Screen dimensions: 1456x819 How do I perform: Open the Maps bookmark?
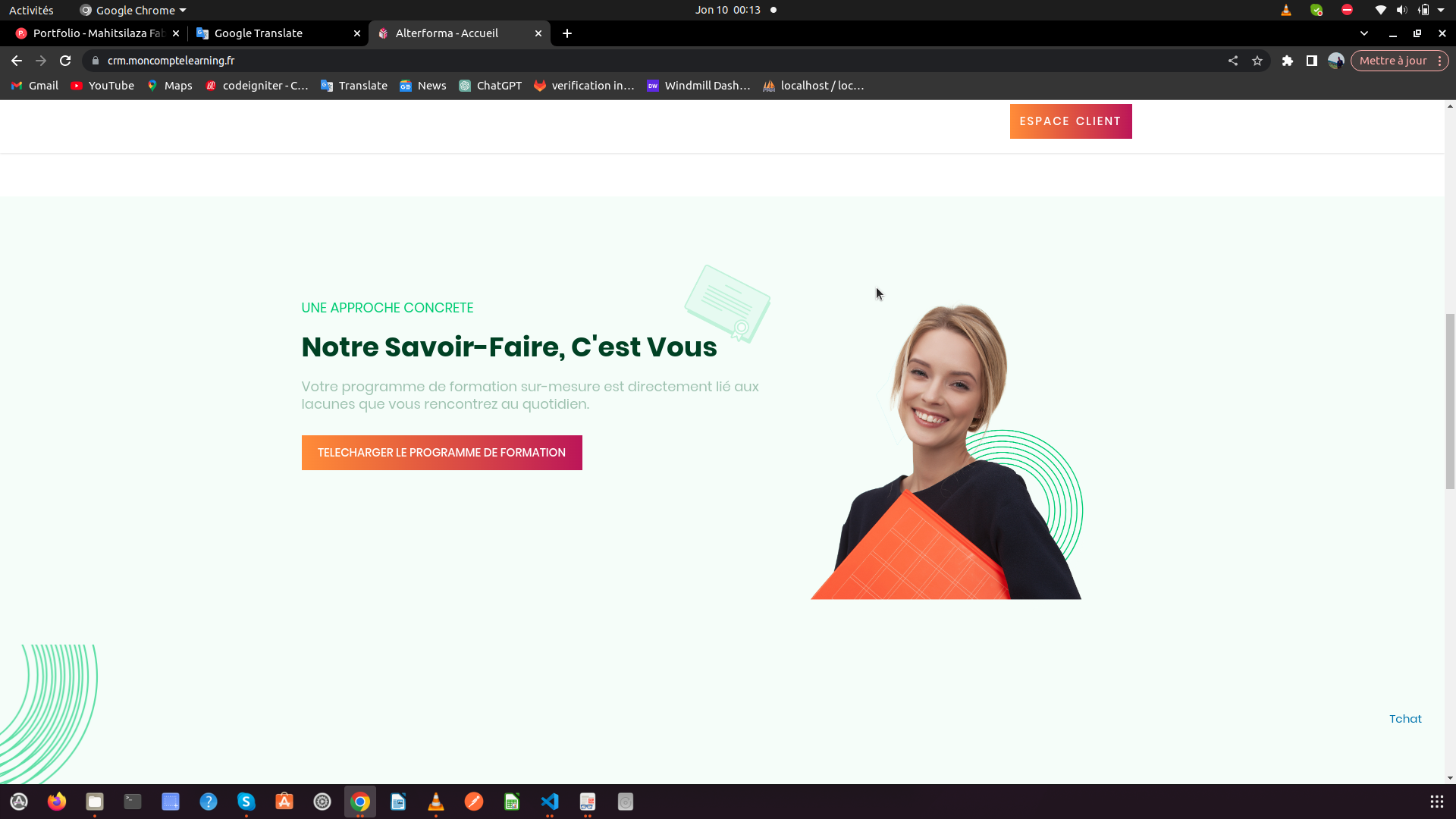click(170, 86)
